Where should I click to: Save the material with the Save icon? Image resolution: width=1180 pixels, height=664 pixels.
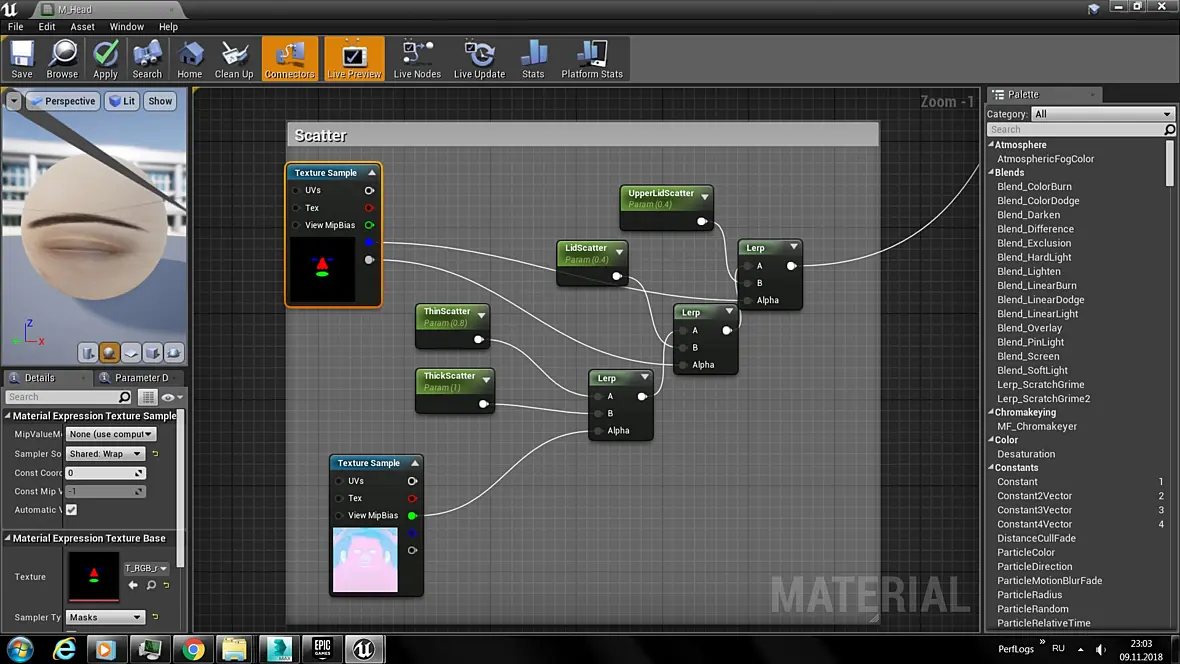point(22,59)
